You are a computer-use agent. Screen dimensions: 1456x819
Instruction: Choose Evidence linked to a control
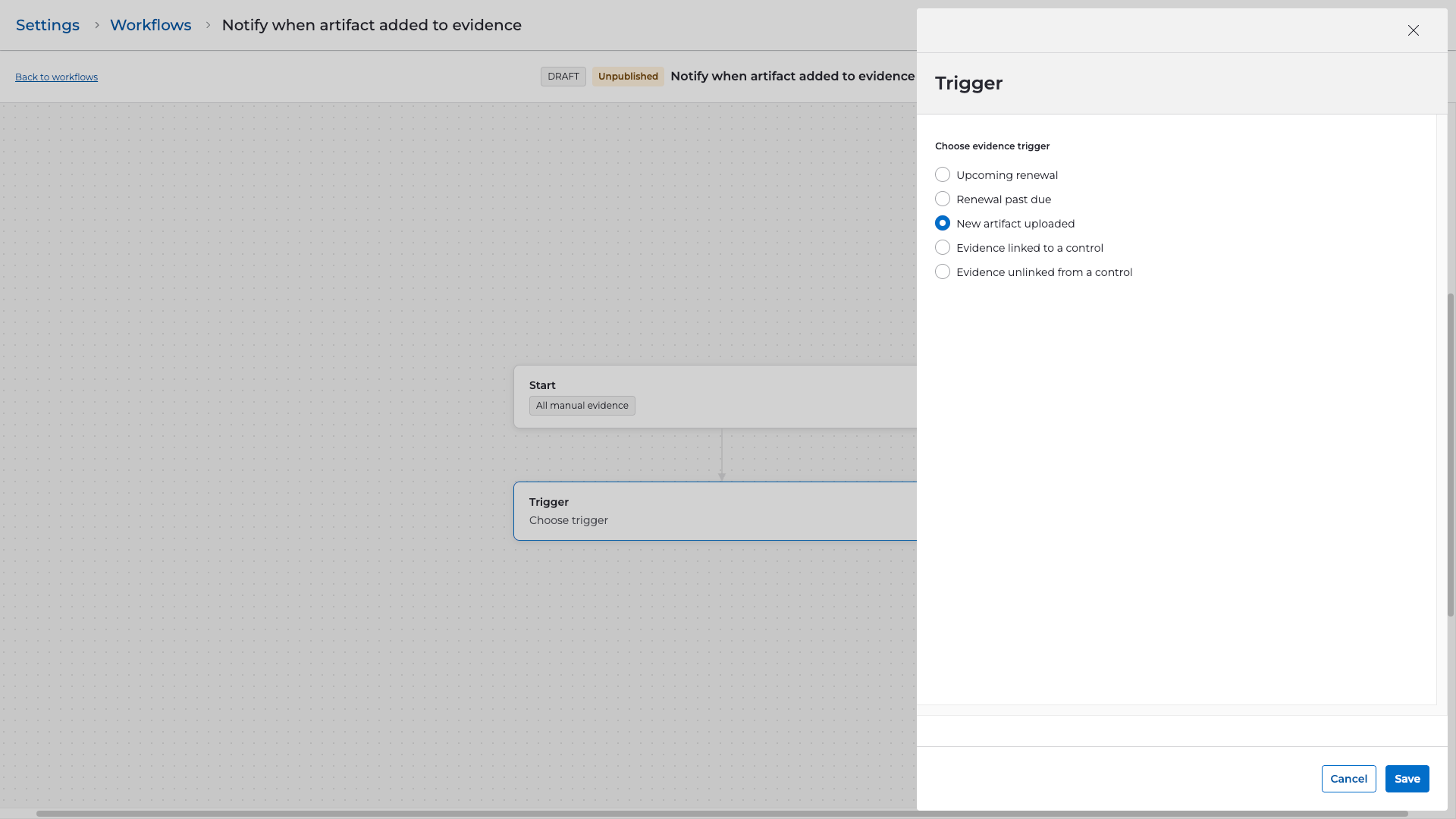(x=943, y=248)
